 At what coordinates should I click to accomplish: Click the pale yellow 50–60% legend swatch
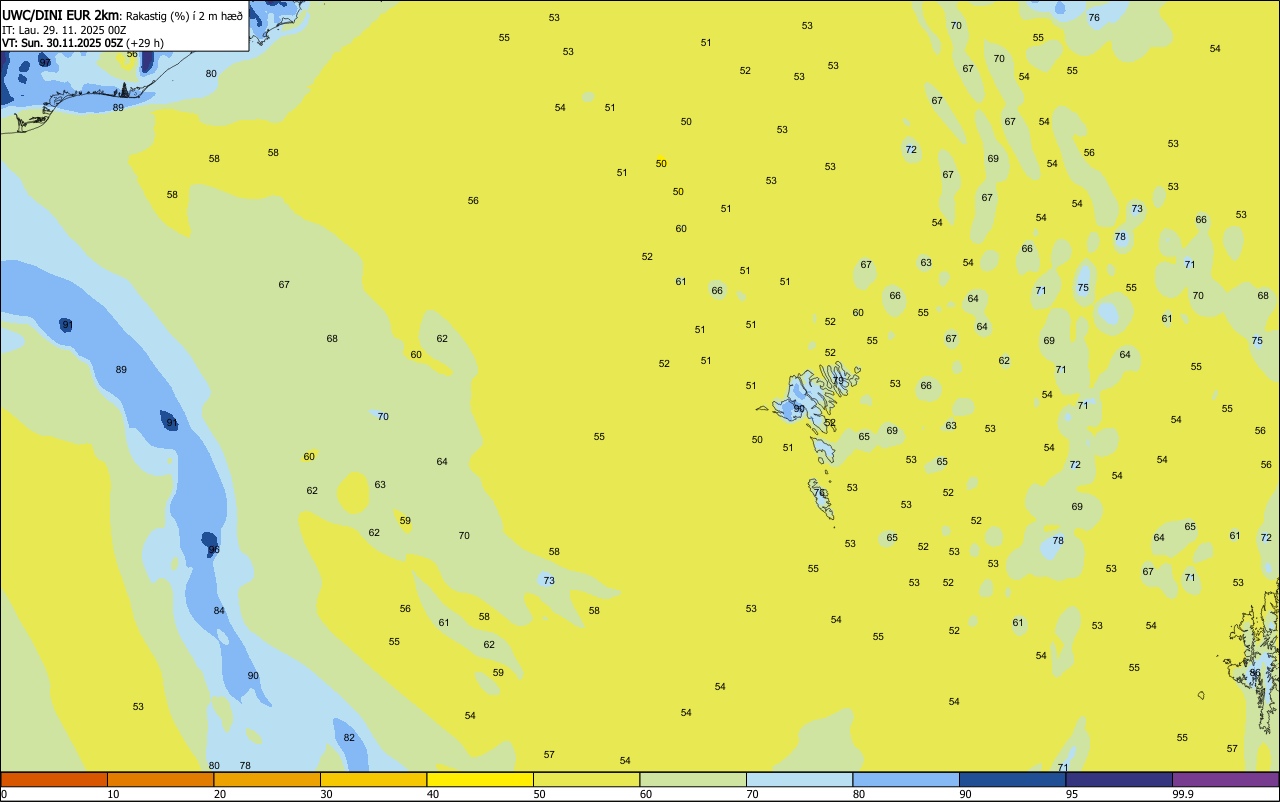[x=586, y=779]
